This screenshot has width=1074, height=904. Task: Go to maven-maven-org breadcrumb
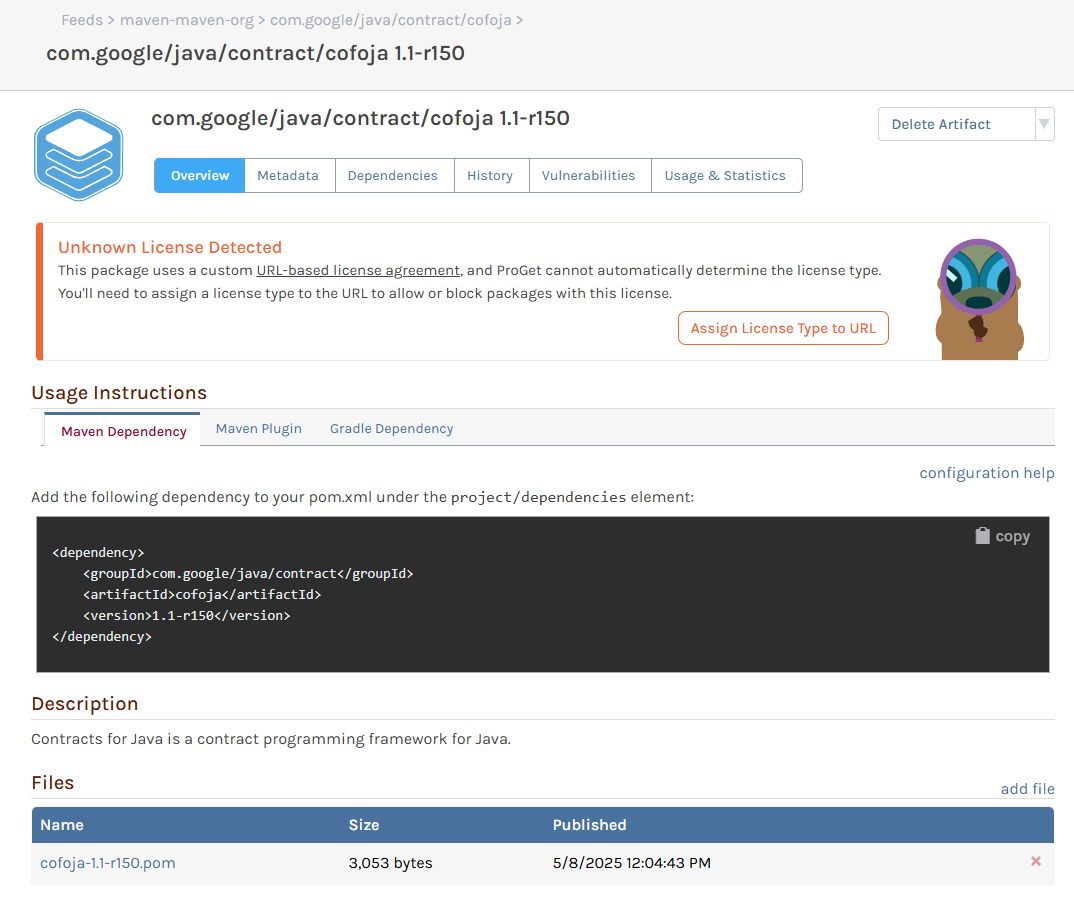click(x=186, y=20)
